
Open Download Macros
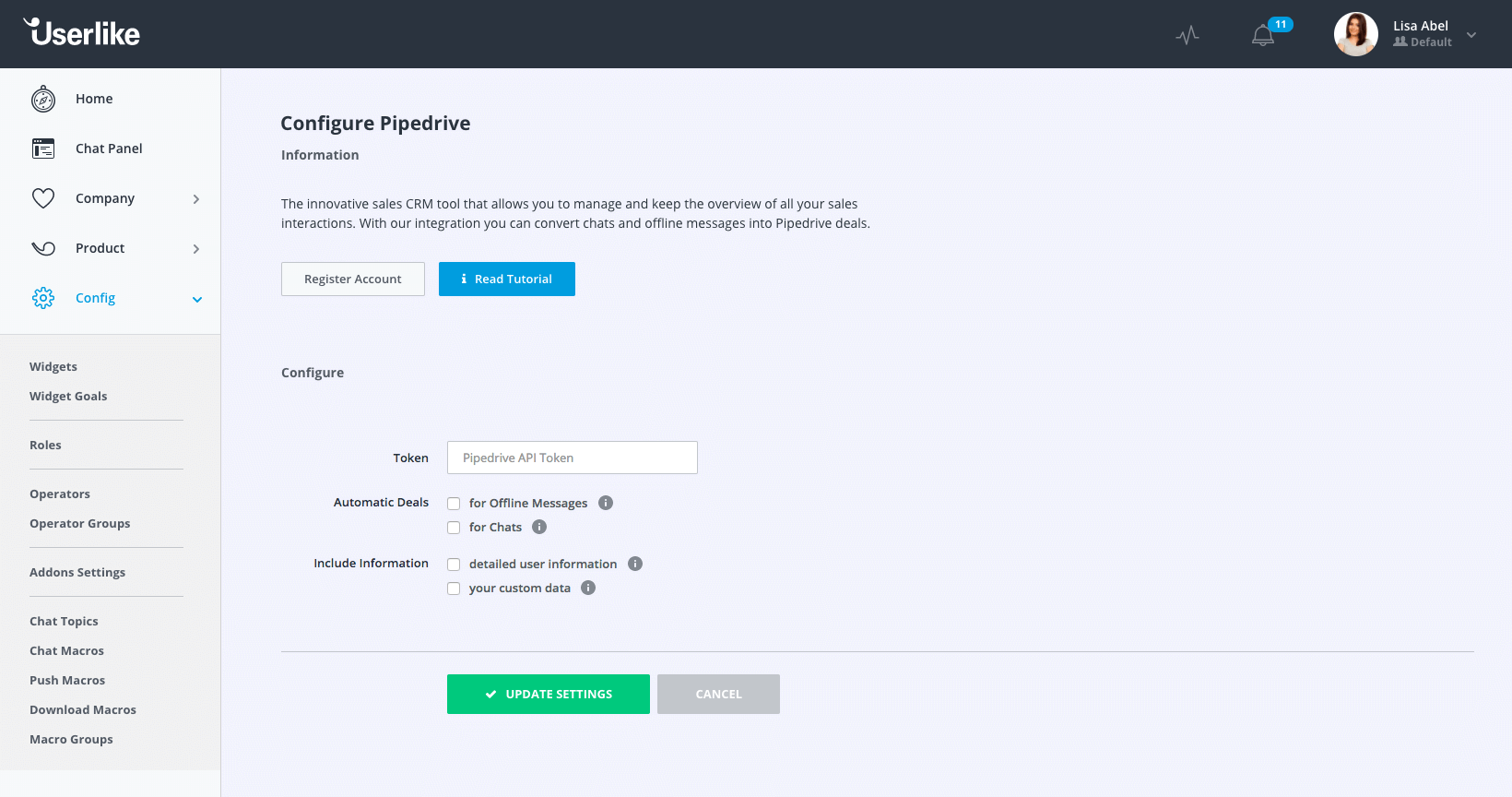pyautogui.click(x=83, y=710)
